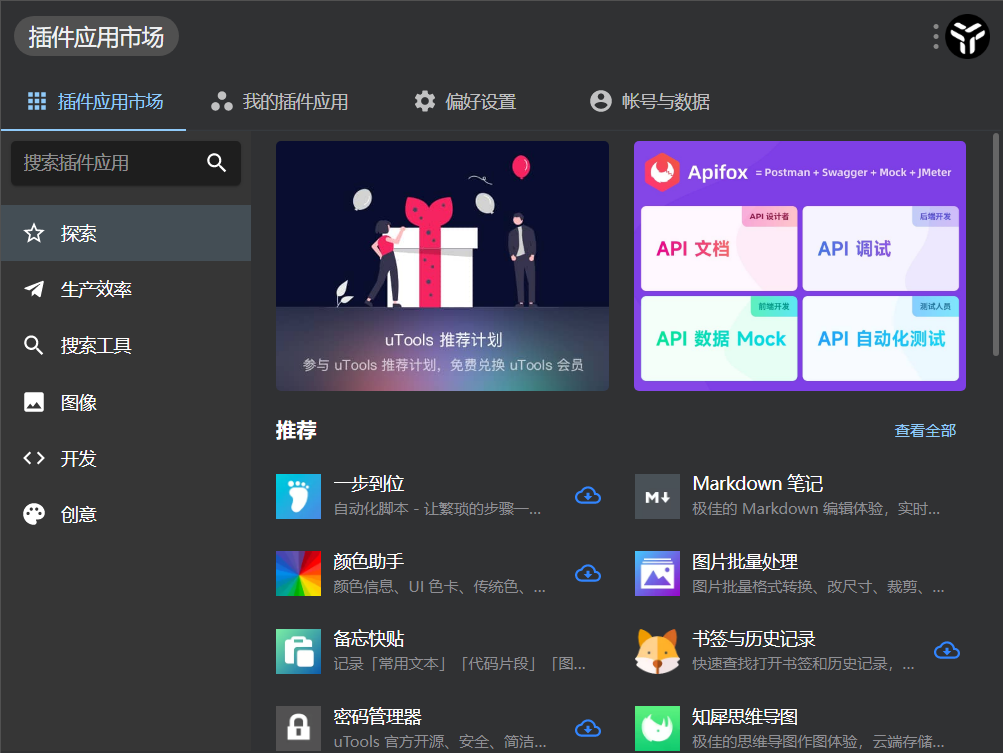
Task: Select the 开发 category
Action: pos(125,458)
